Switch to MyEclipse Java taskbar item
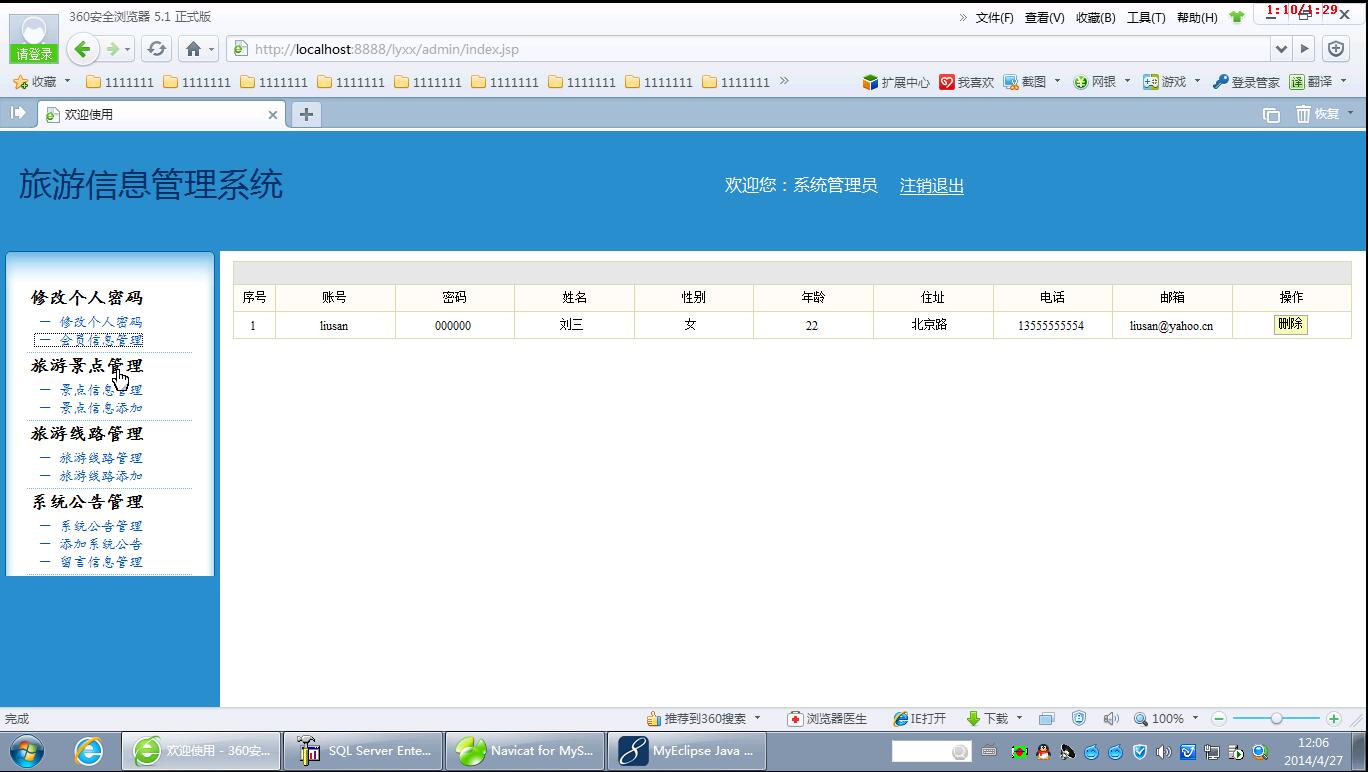 click(x=686, y=750)
